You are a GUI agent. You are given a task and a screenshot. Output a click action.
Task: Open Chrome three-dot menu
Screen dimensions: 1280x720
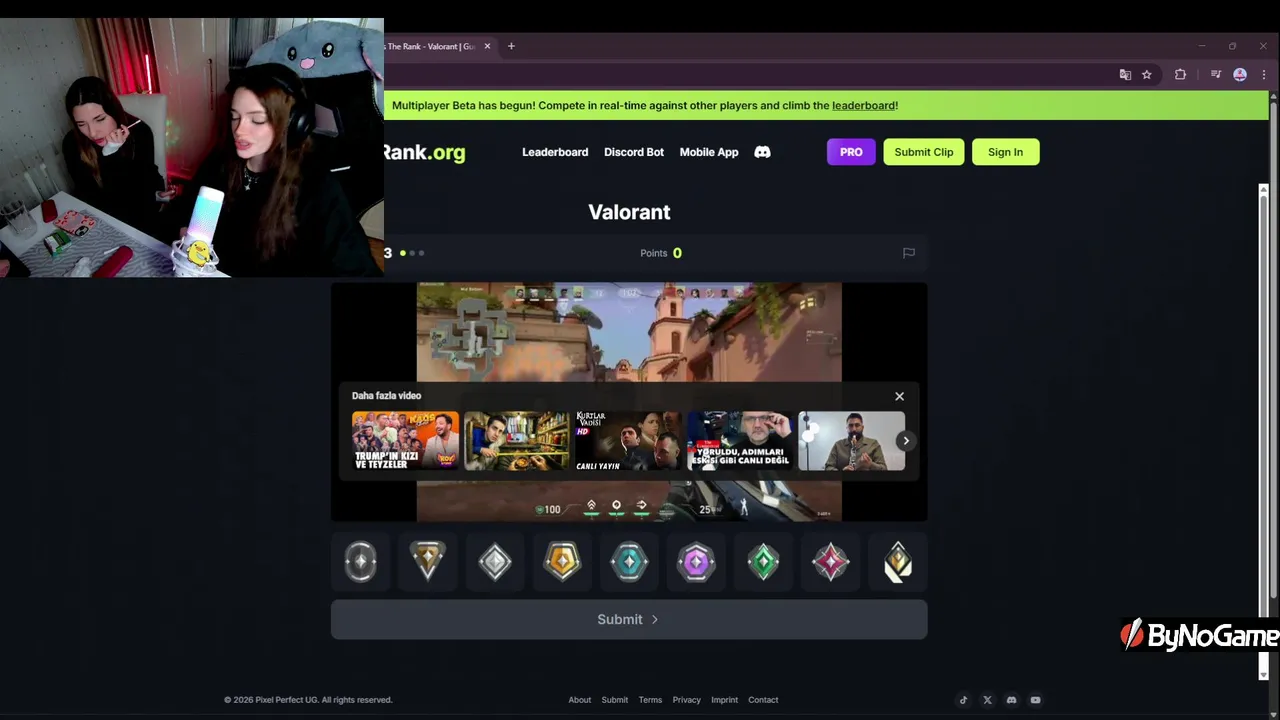pyautogui.click(x=1264, y=75)
